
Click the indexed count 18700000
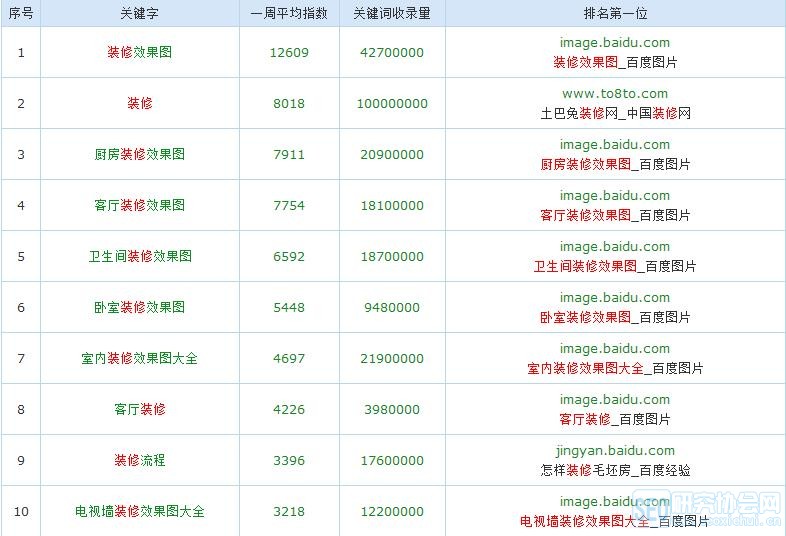(x=392, y=257)
